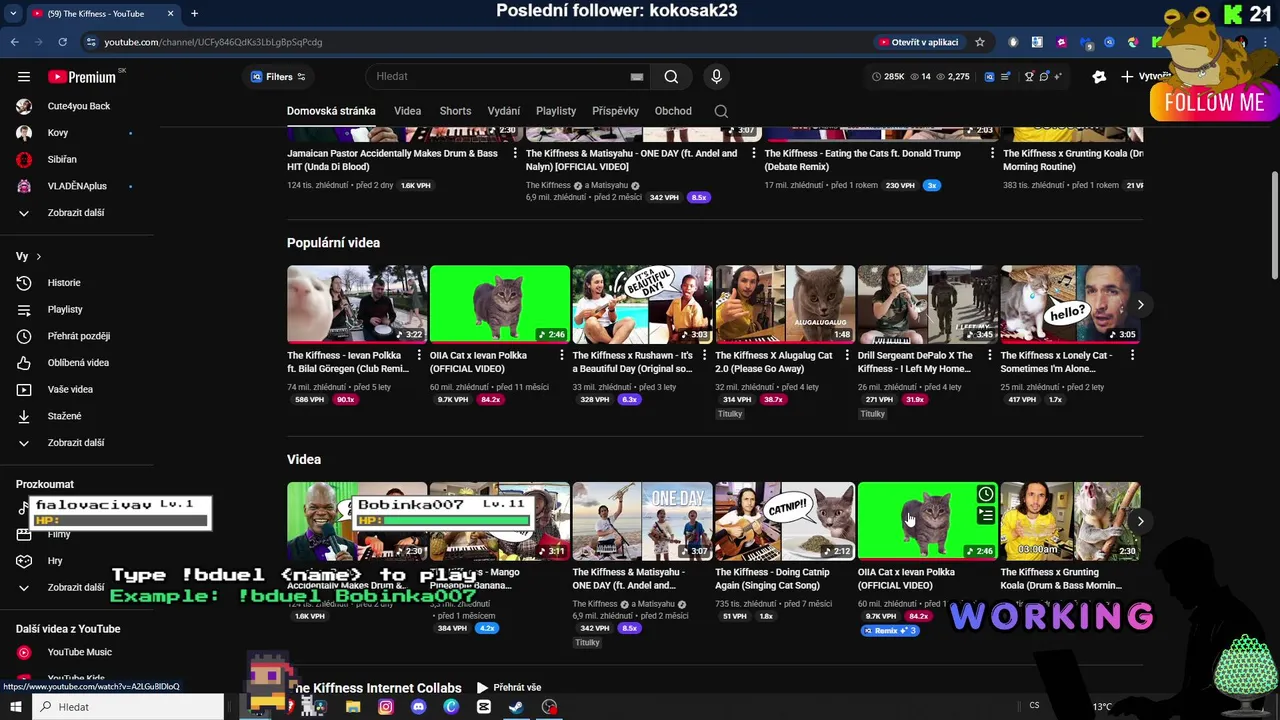Viewport: 1280px width, 720px height.
Task: Open the on-screen keyboard icon in search
Action: pyautogui.click(x=637, y=77)
